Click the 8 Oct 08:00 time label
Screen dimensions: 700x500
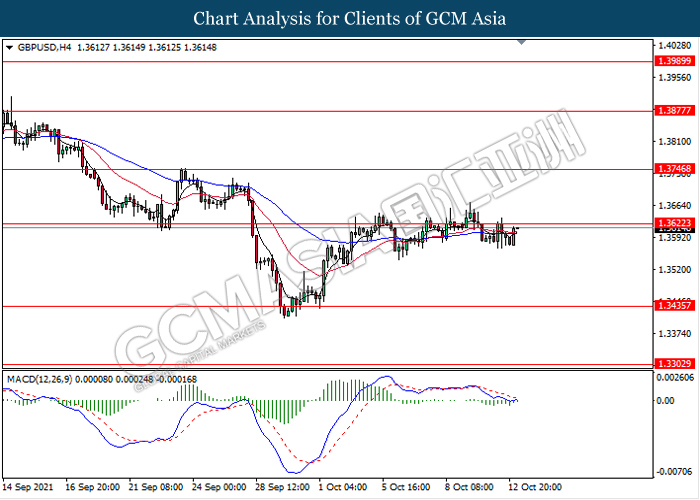469,487
